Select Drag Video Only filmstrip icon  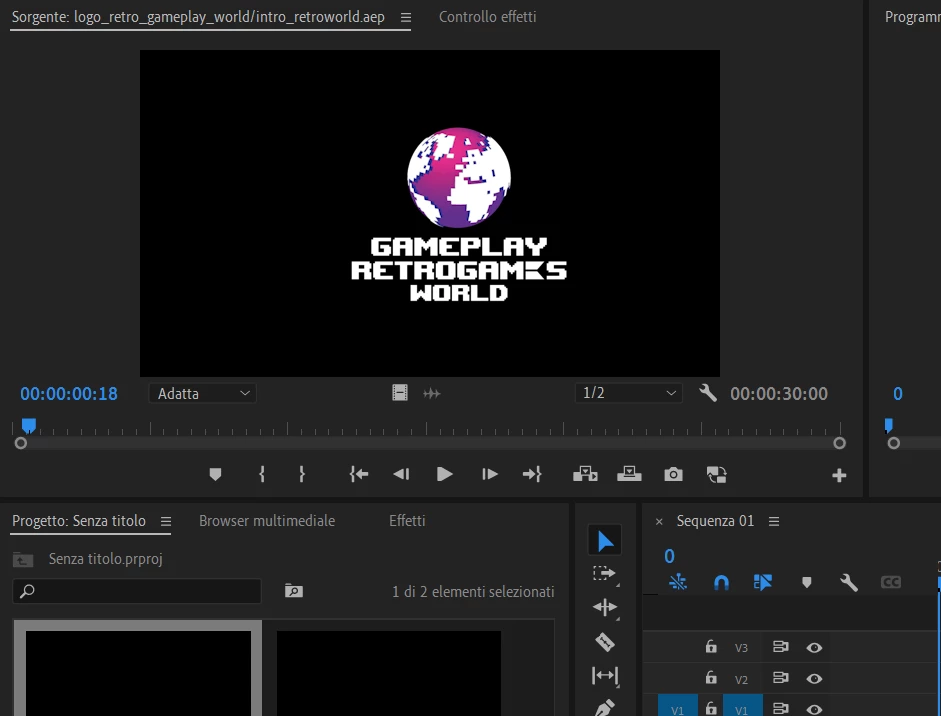coord(400,393)
